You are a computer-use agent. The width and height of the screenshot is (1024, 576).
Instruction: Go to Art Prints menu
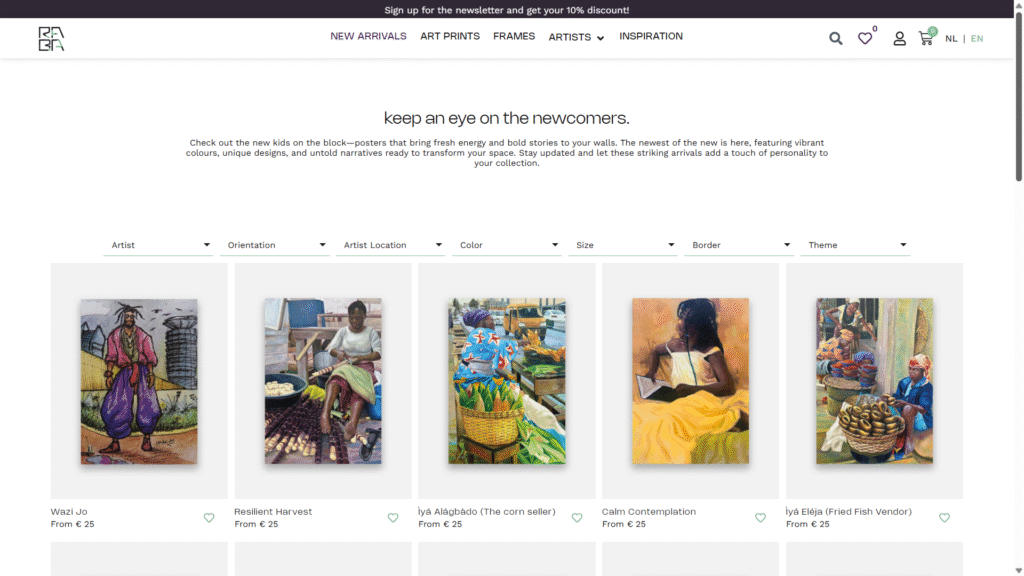[450, 36]
